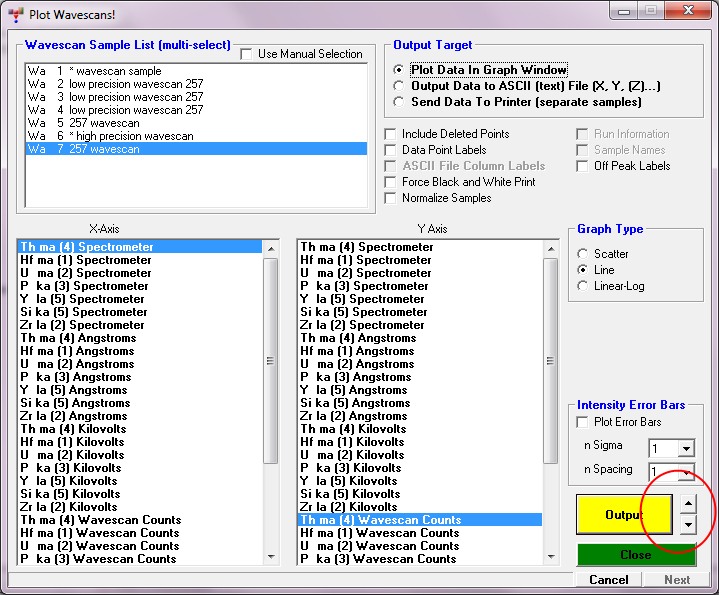The width and height of the screenshot is (719, 595).
Task: Select Linear-Log graph type
Action: [583, 286]
